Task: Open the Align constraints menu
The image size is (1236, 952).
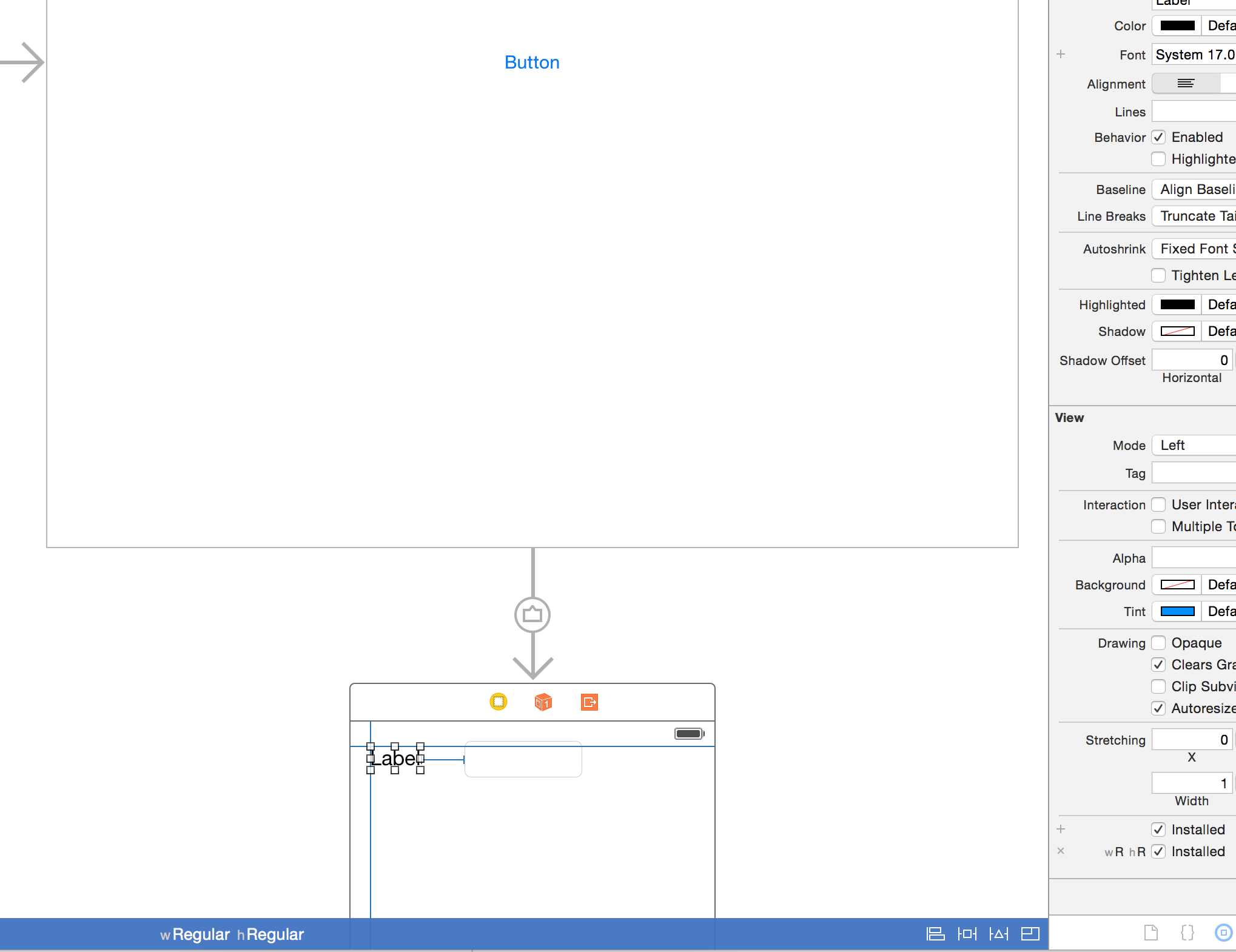Action: tap(935, 934)
